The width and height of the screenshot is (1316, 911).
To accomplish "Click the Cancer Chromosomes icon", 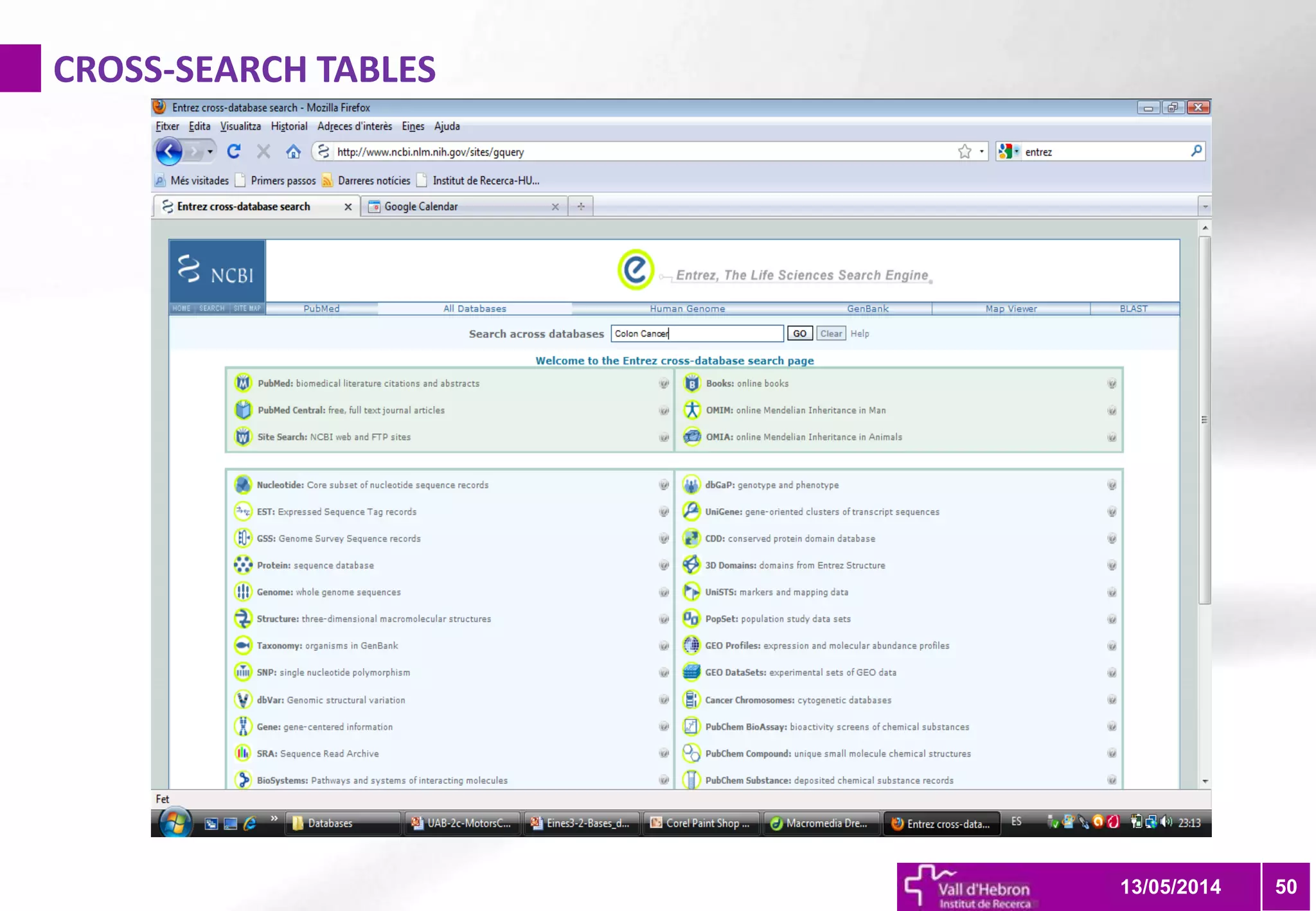I will pyautogui.click(x=691, y=700).
